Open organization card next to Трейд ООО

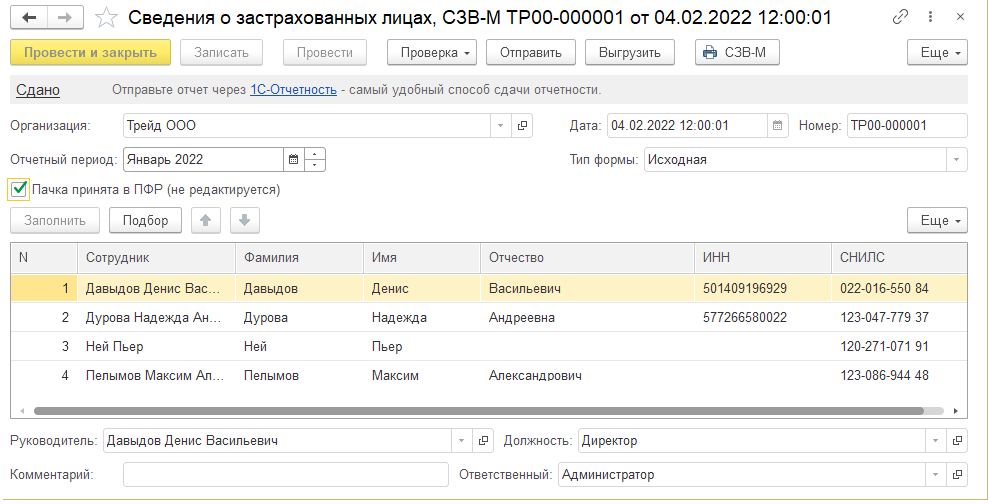522,126
